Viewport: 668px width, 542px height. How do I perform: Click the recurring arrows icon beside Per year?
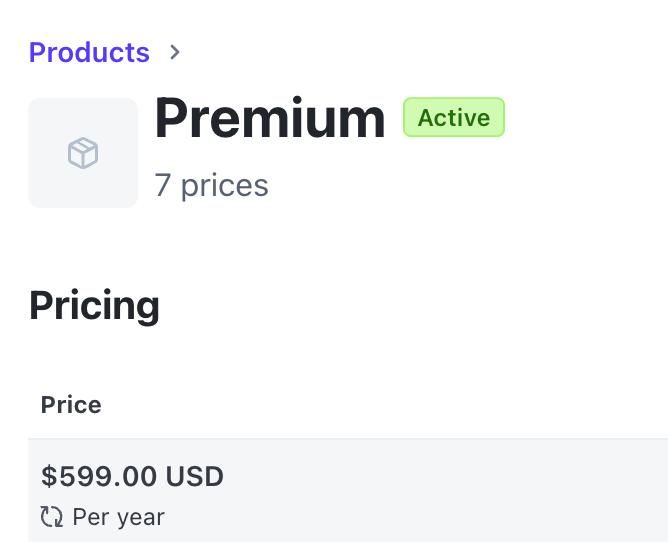click(51, 517)
